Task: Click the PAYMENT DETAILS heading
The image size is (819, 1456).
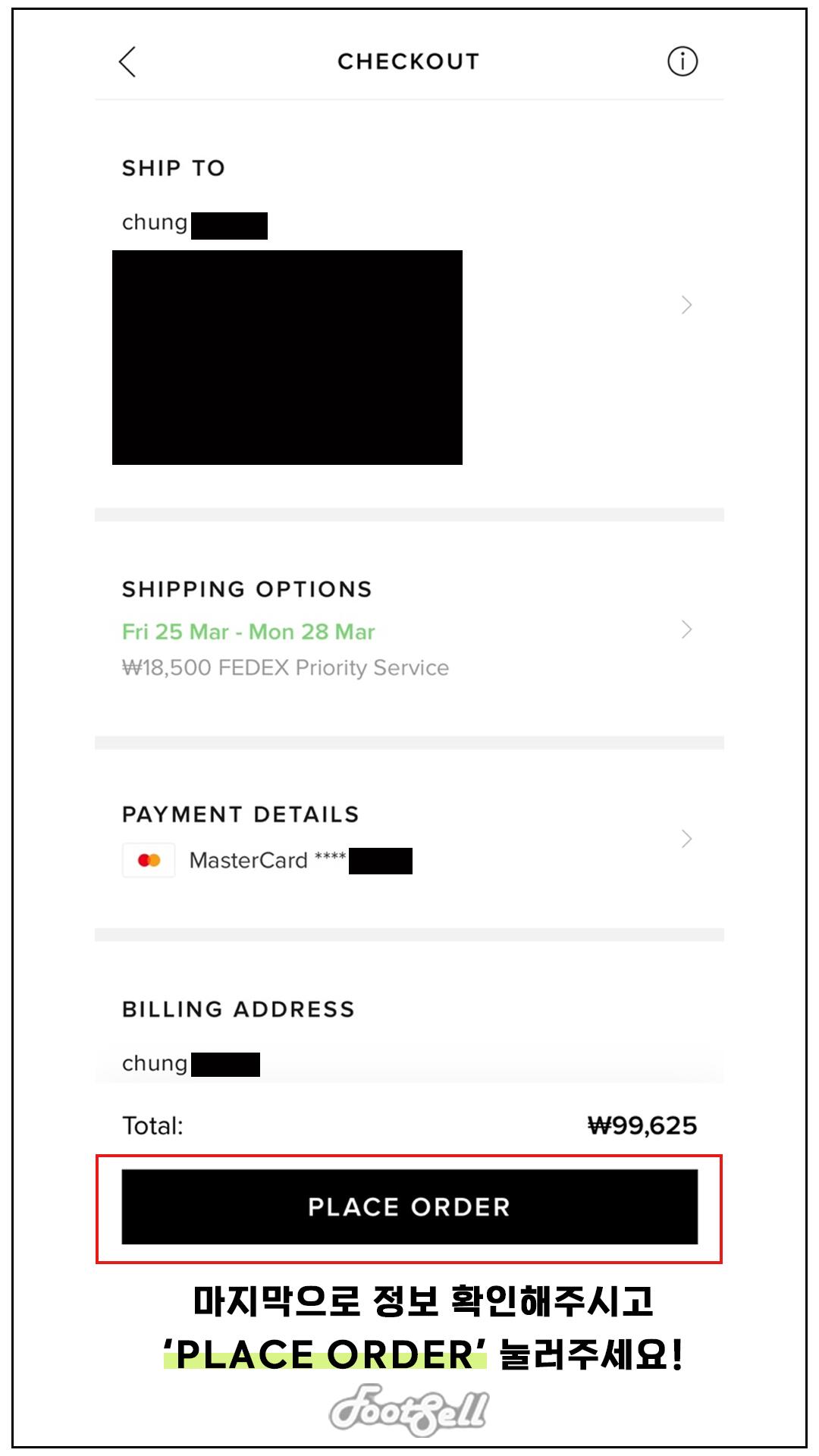Action: [x=240, y=814]
